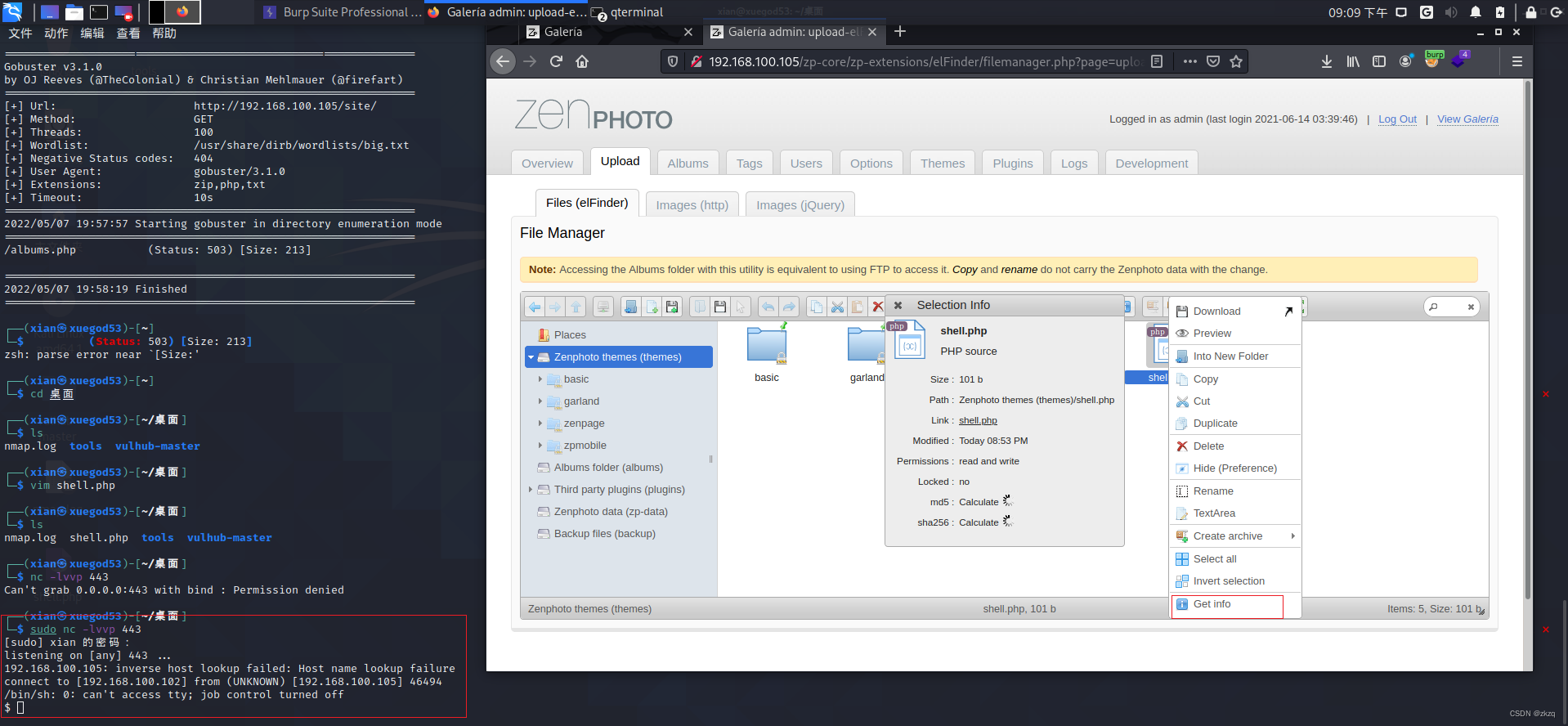1568x726 pixels.
Task: Click the shell.php PHP icon in Selection Info
Action: tap(907, 339)
